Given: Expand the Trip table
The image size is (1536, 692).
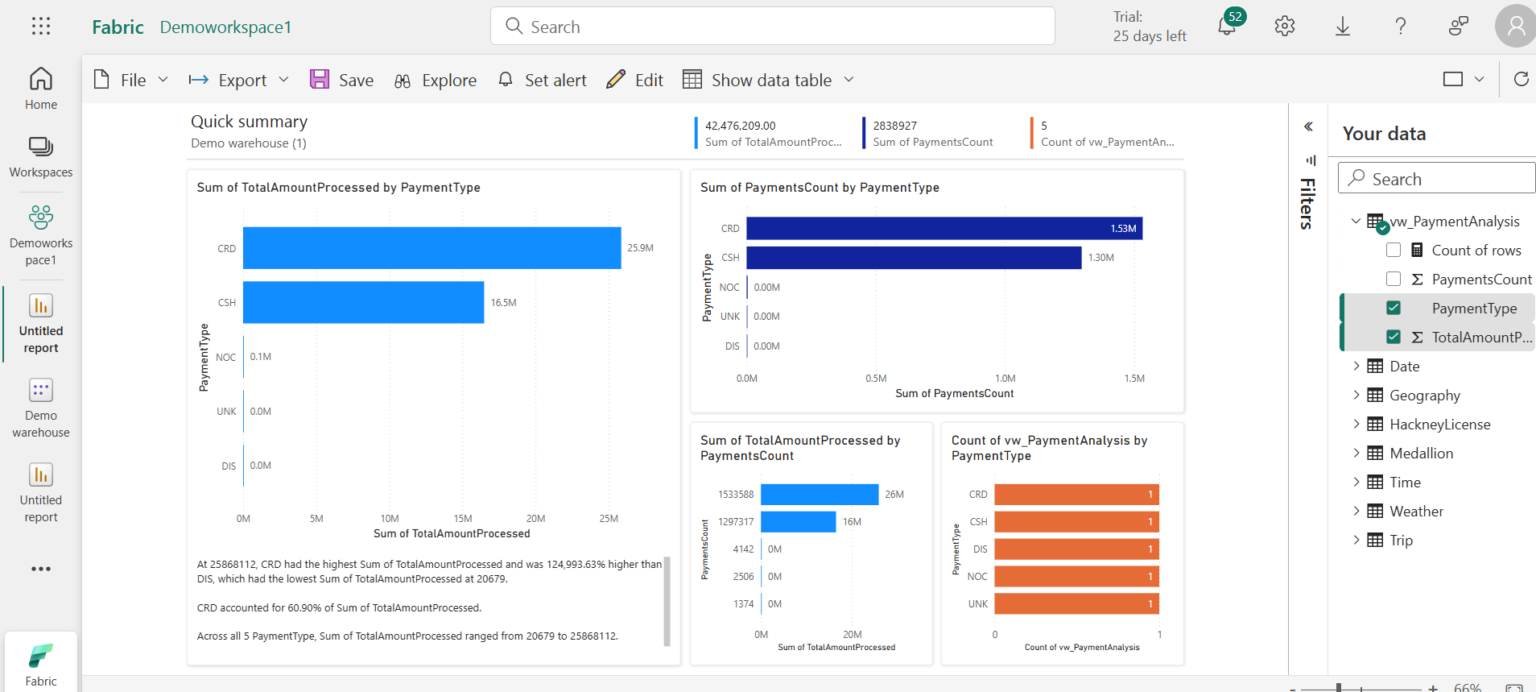Looking at the screenshot, I should coord(1356,540).
